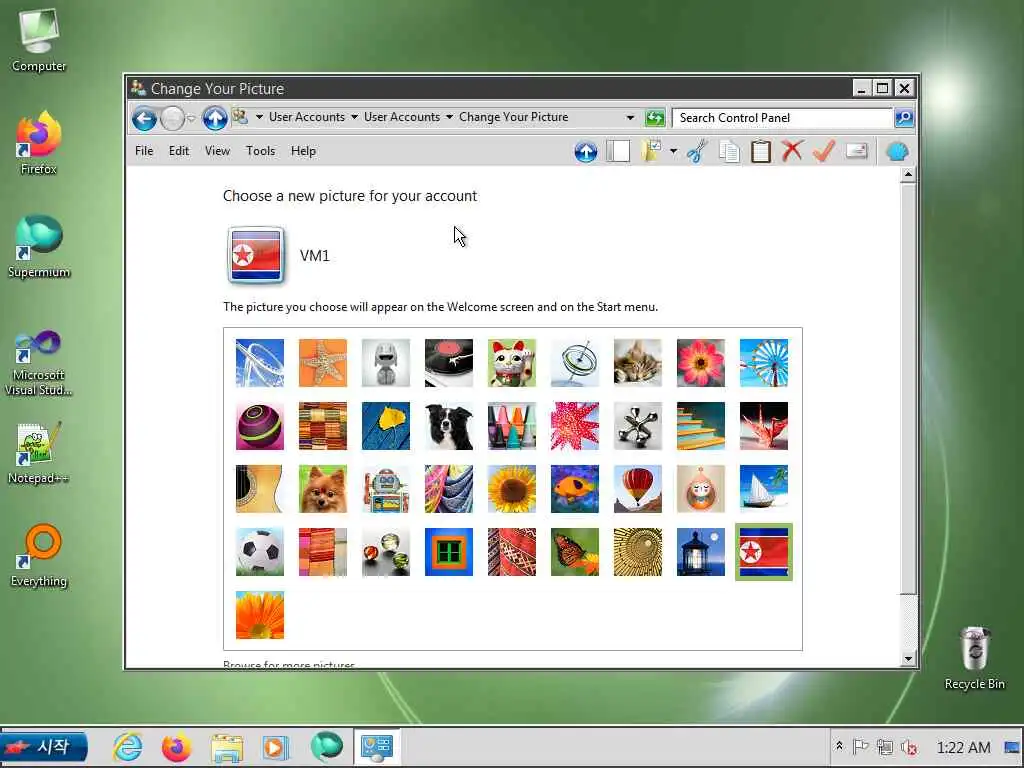Go up one level in address bar
The width and height of the screenshot is (1024, 768).
[x=214, y=118]
